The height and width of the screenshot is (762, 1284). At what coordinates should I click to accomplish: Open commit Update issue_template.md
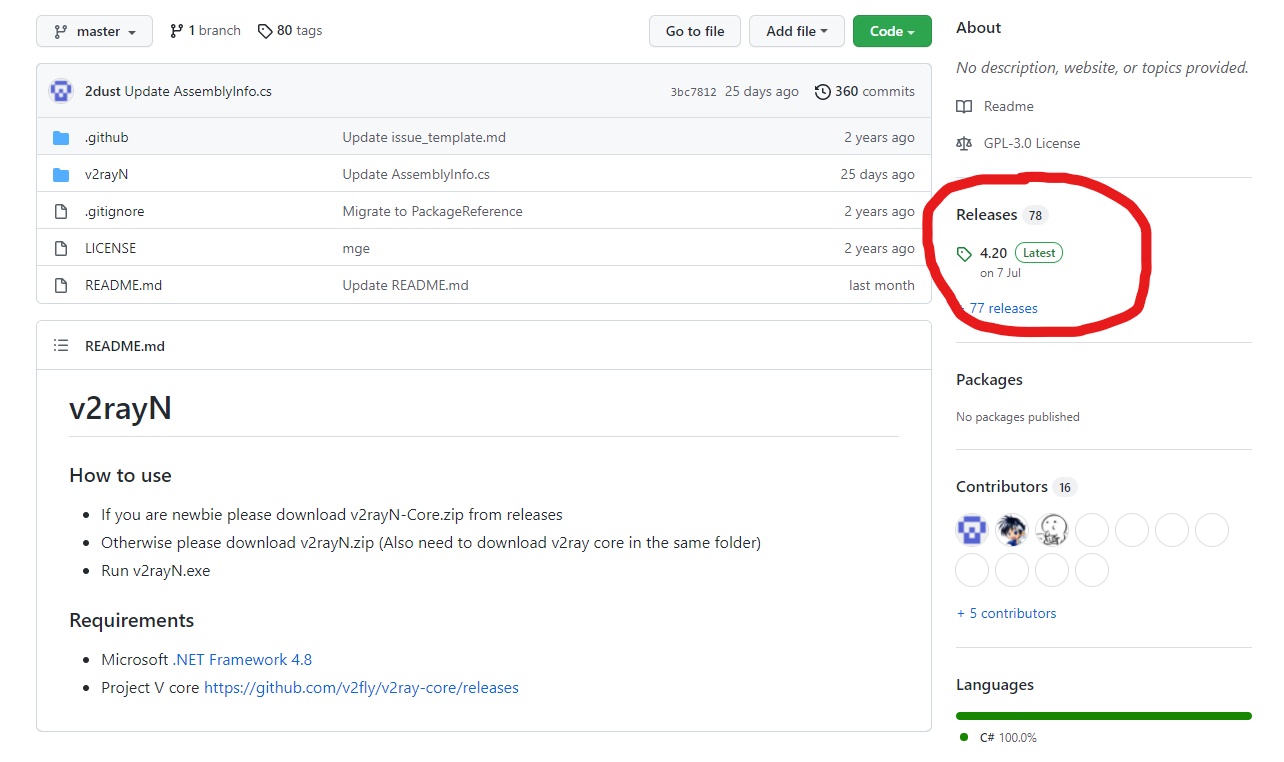pyautogui.click(x=424, y=137)
